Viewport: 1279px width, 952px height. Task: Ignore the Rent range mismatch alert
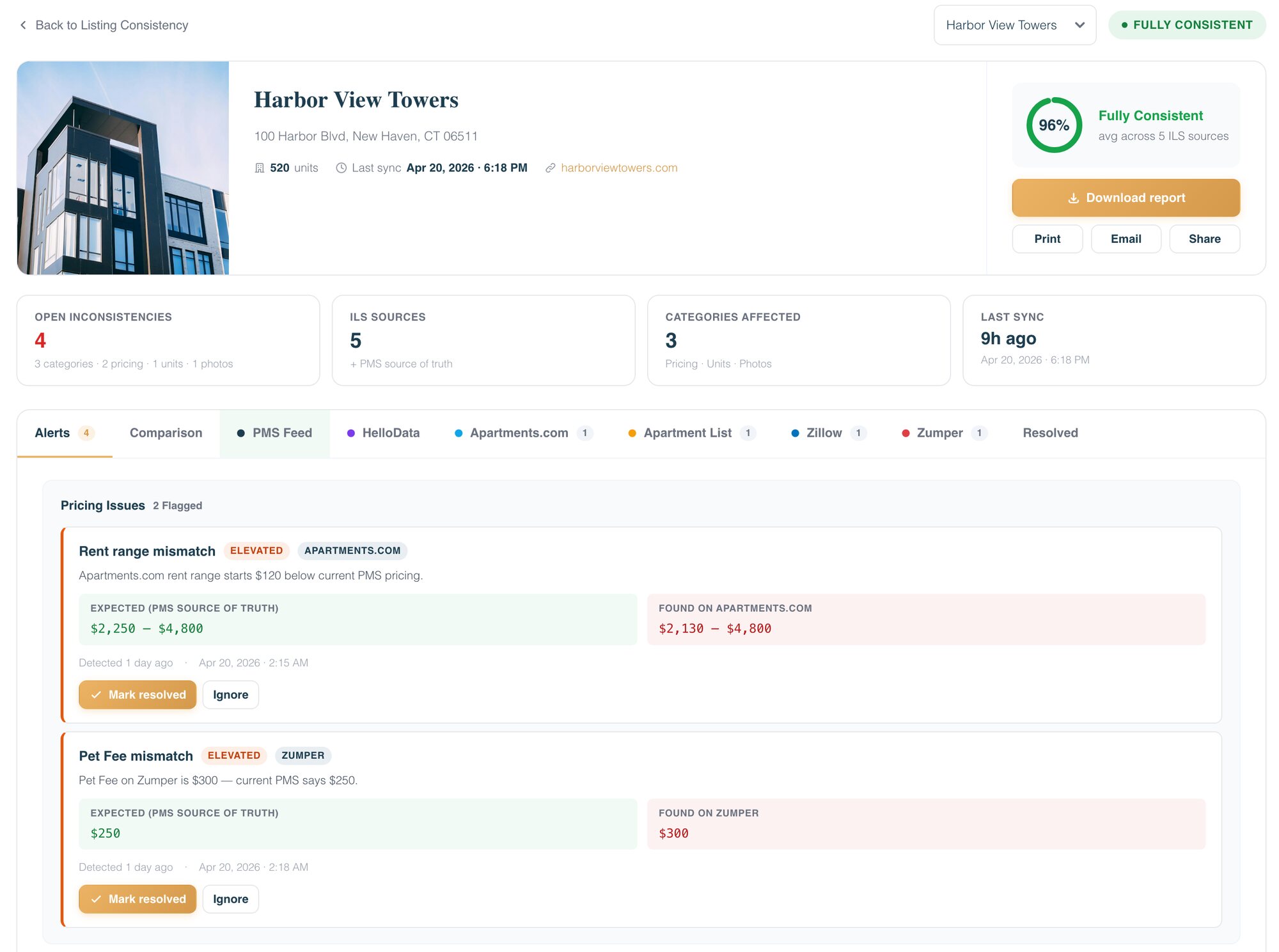[x=230, y=695]
